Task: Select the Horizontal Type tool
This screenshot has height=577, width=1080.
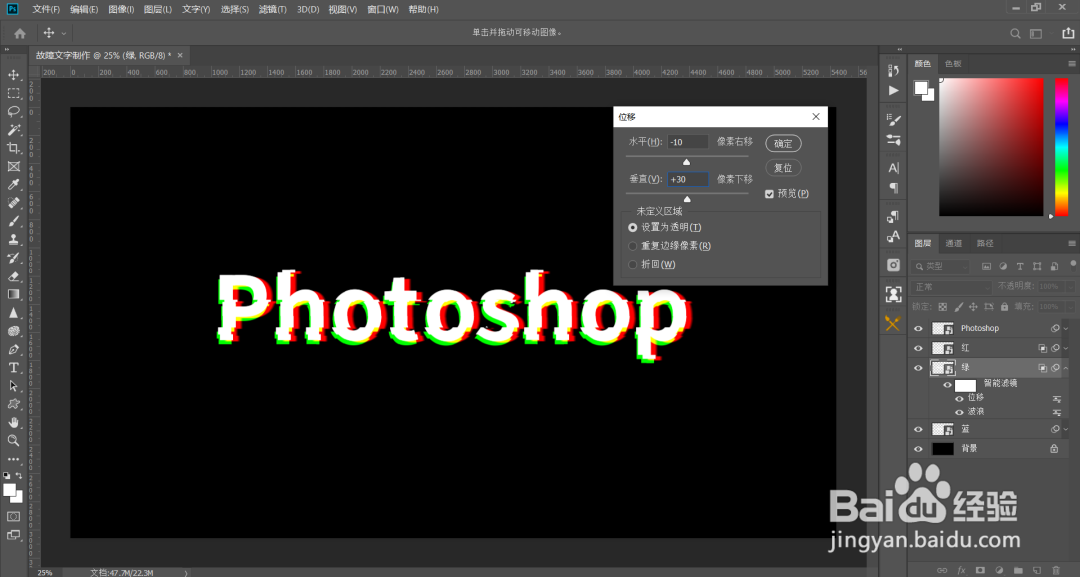Action: click(x=14, y=368)
